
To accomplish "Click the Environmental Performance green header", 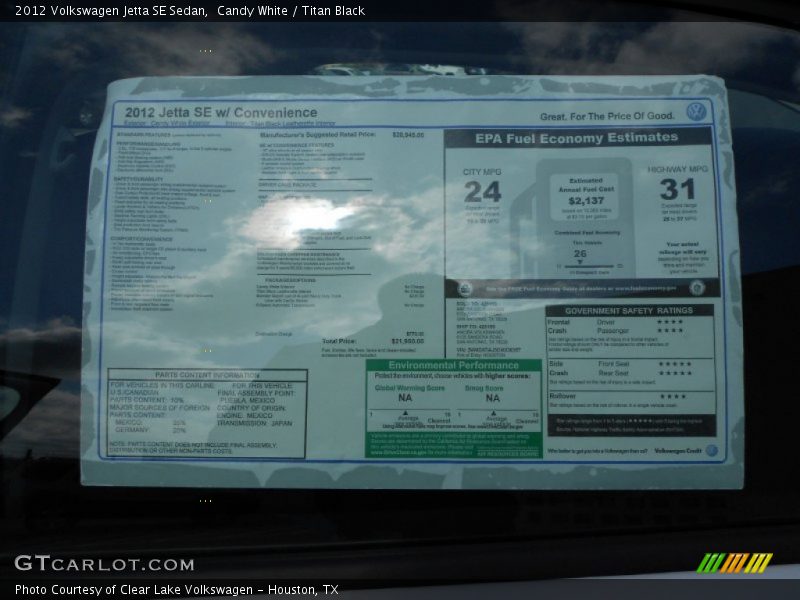I will coord(453,366).
